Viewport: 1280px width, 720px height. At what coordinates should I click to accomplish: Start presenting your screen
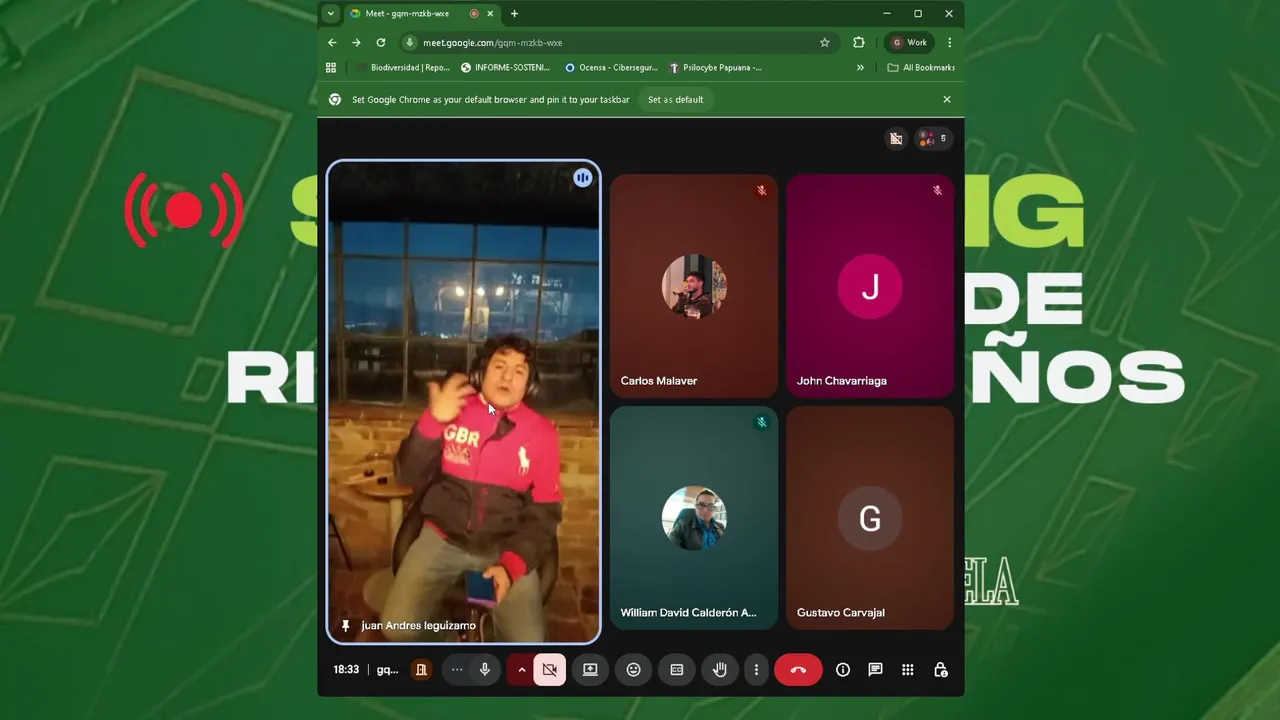point(590,670)
